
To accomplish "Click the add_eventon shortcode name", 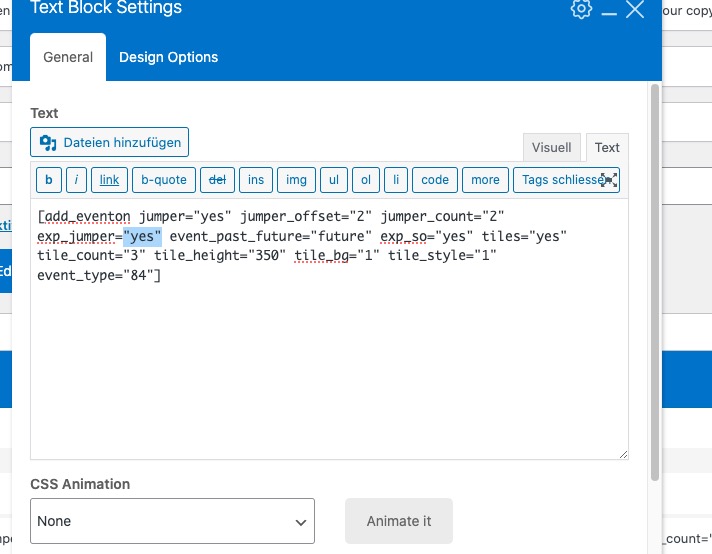I will click(87, 217).
